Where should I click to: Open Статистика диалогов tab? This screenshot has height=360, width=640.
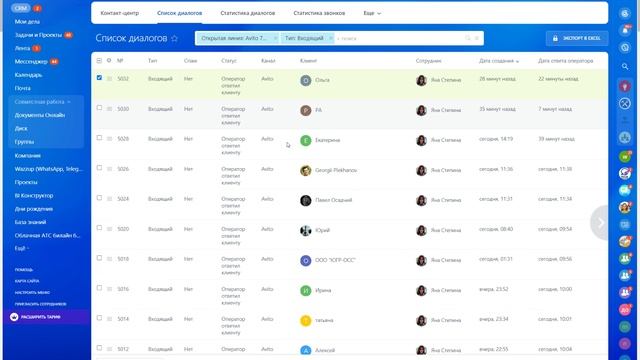(x=248, y=13)
